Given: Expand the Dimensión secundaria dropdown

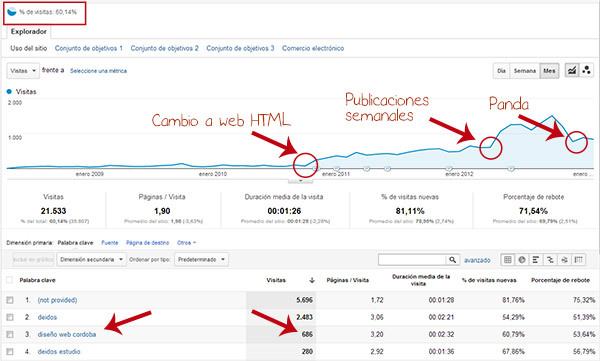Looking at the screenshot, I should click(x=91, y=260).
